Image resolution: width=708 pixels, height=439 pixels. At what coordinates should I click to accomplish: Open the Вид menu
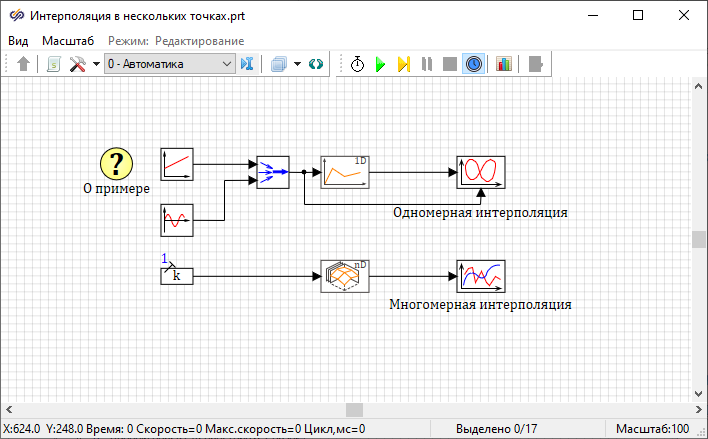(x=19, y=40)
